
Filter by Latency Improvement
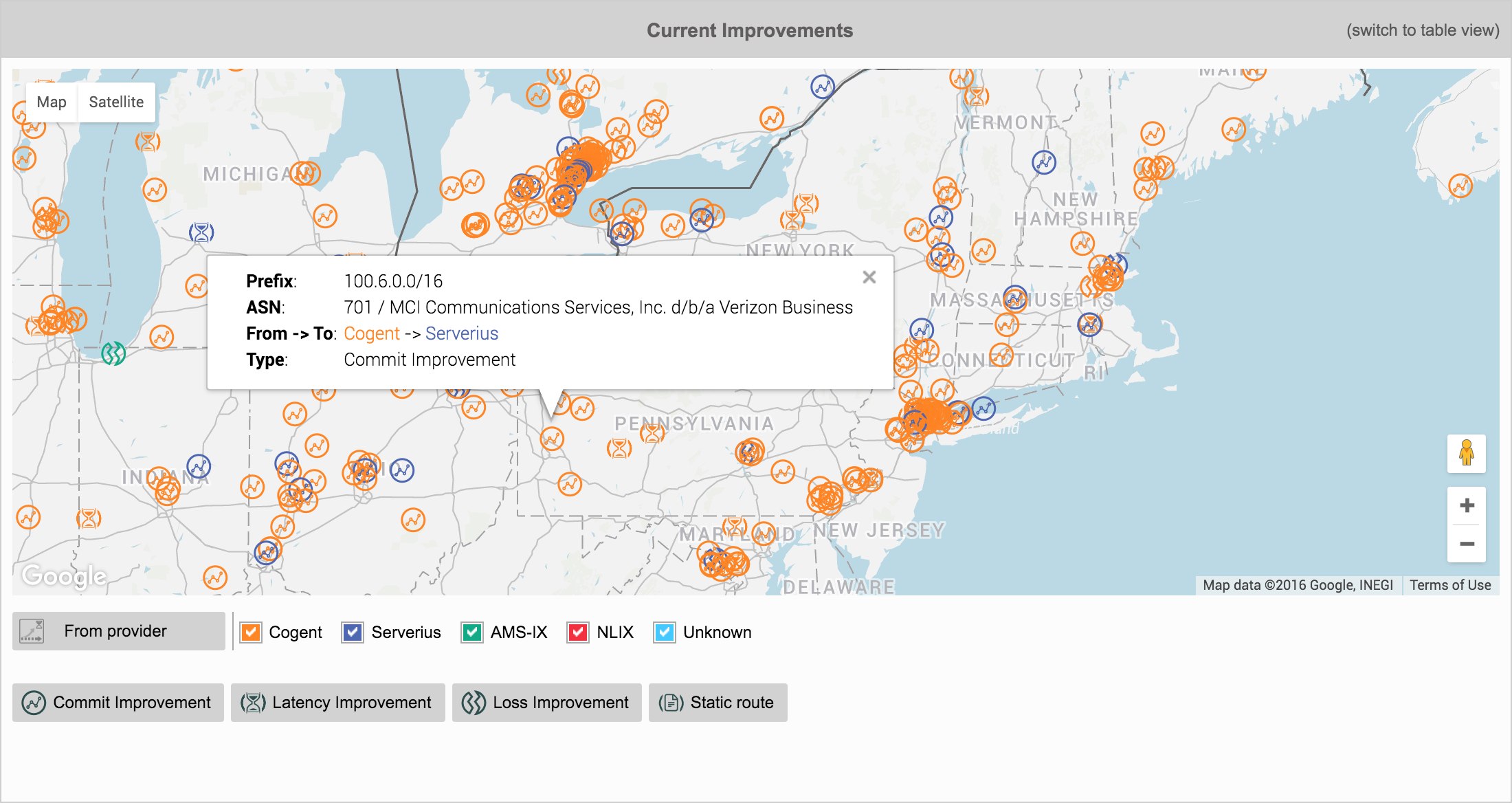tap(337, 703)
